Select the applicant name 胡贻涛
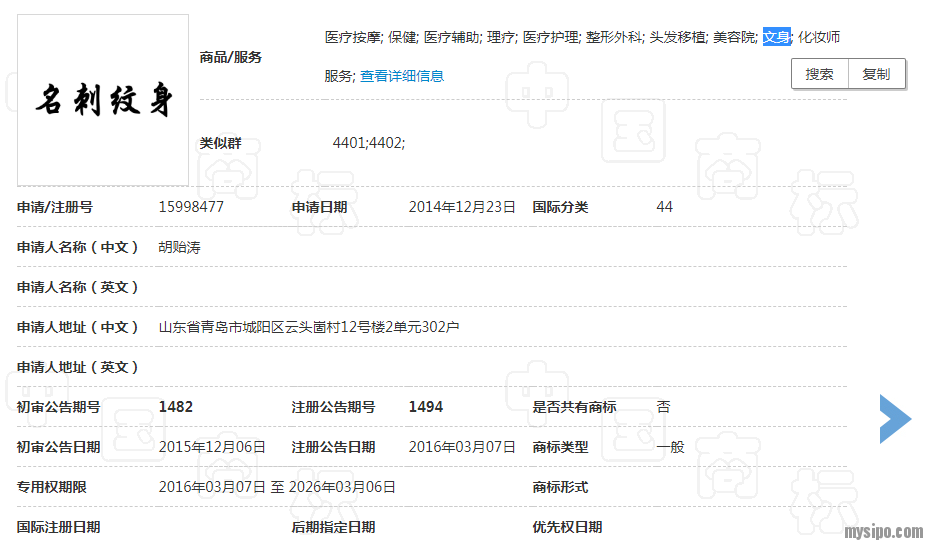928x545 pixels. pyautogui.click(x=179, y=247)
